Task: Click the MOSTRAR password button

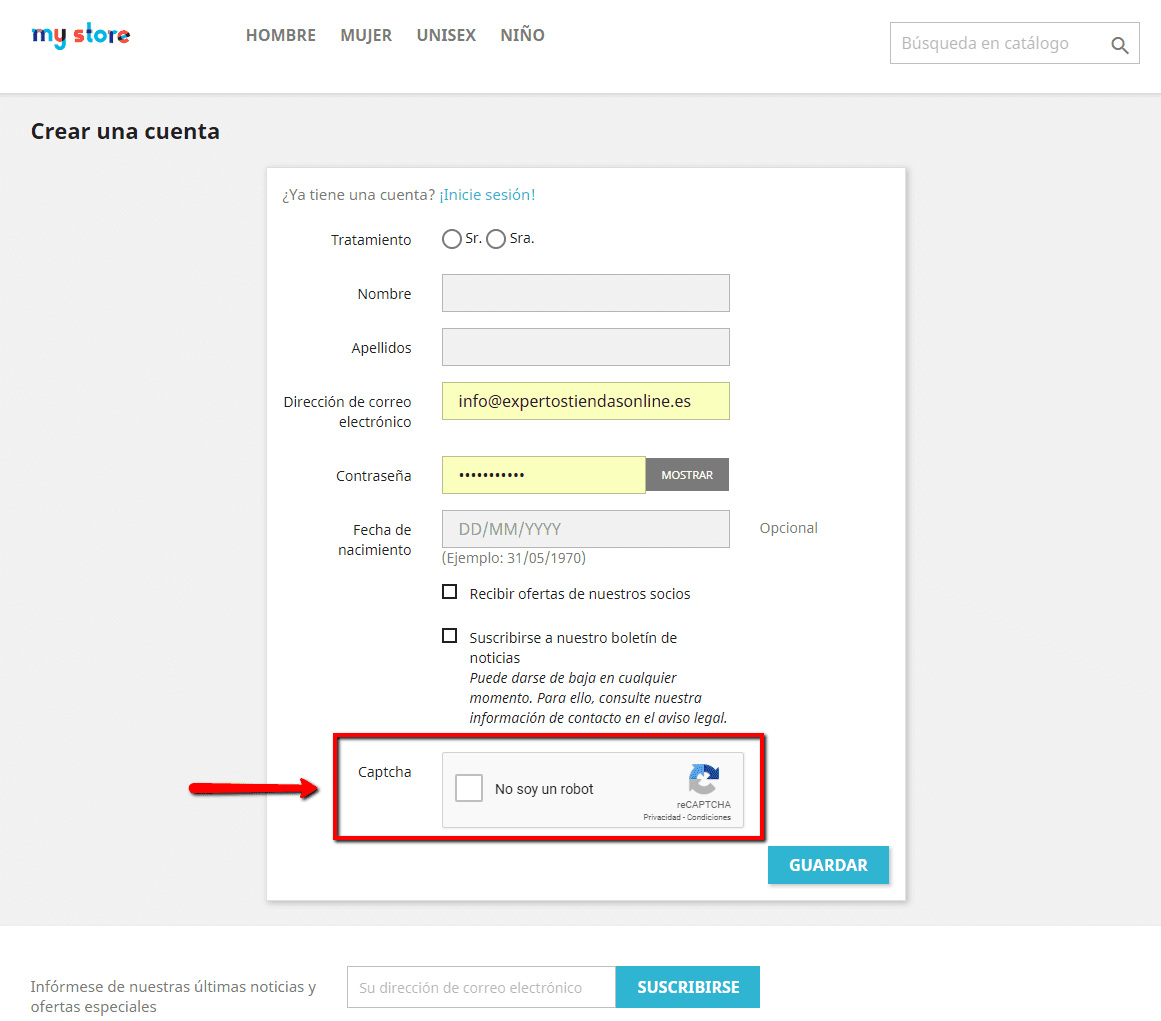Action: pyautogui.click(x=687, y=474)
